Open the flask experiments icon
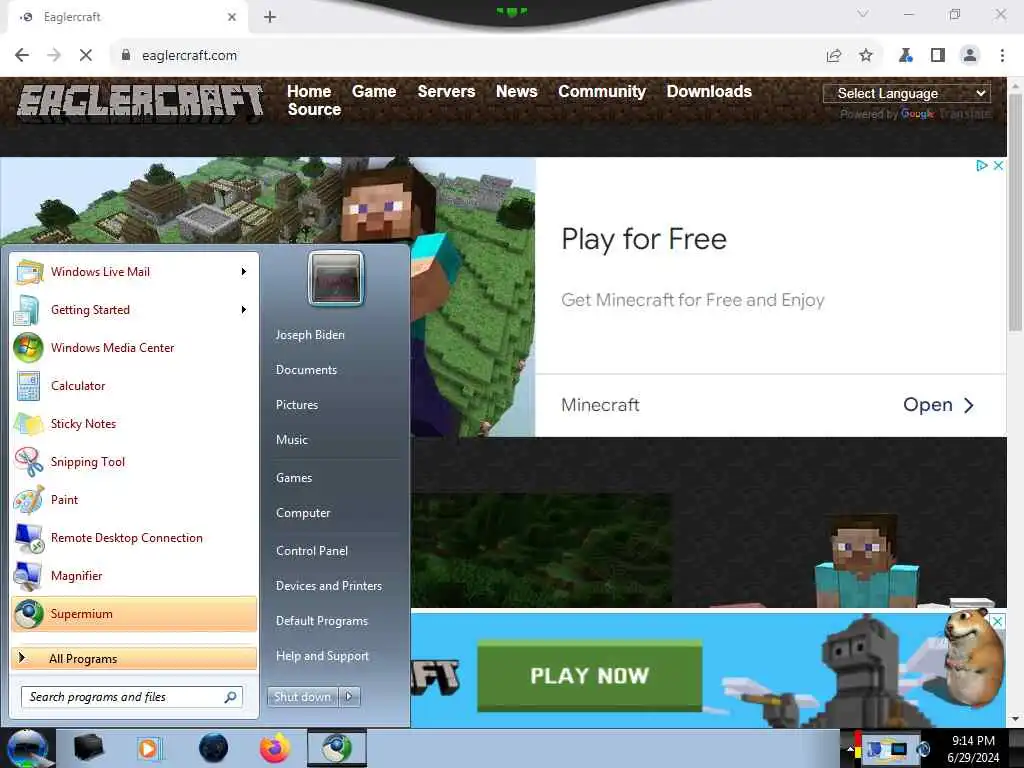The width and height of the screenshot is (1024, 768). pos(906,56)
